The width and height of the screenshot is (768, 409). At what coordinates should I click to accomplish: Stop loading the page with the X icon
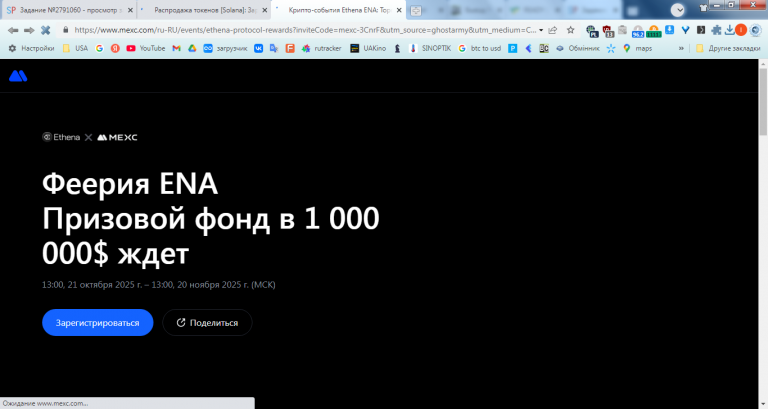(x=46, y=30)
